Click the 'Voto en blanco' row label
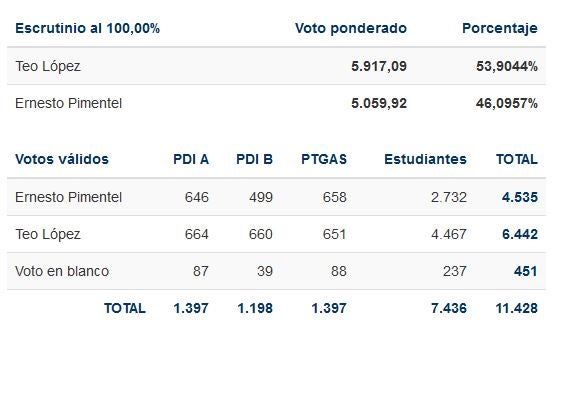Viewport: 564px width, 399px height. pyautogui.click(x=62, y=271)
